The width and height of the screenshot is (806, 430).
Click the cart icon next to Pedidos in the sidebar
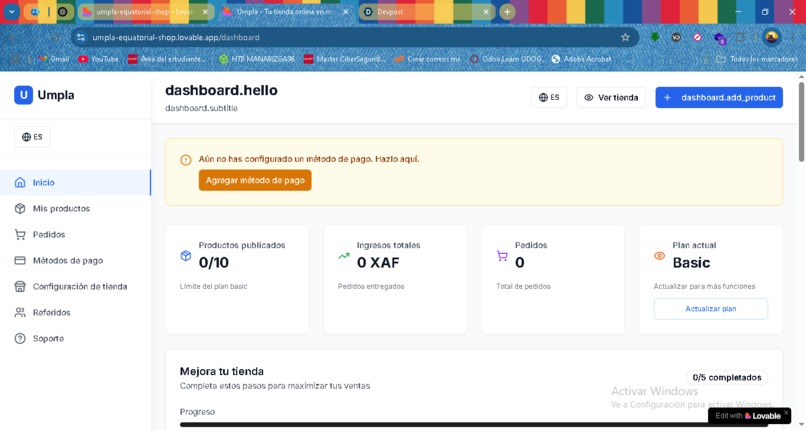tap(20, 235)
